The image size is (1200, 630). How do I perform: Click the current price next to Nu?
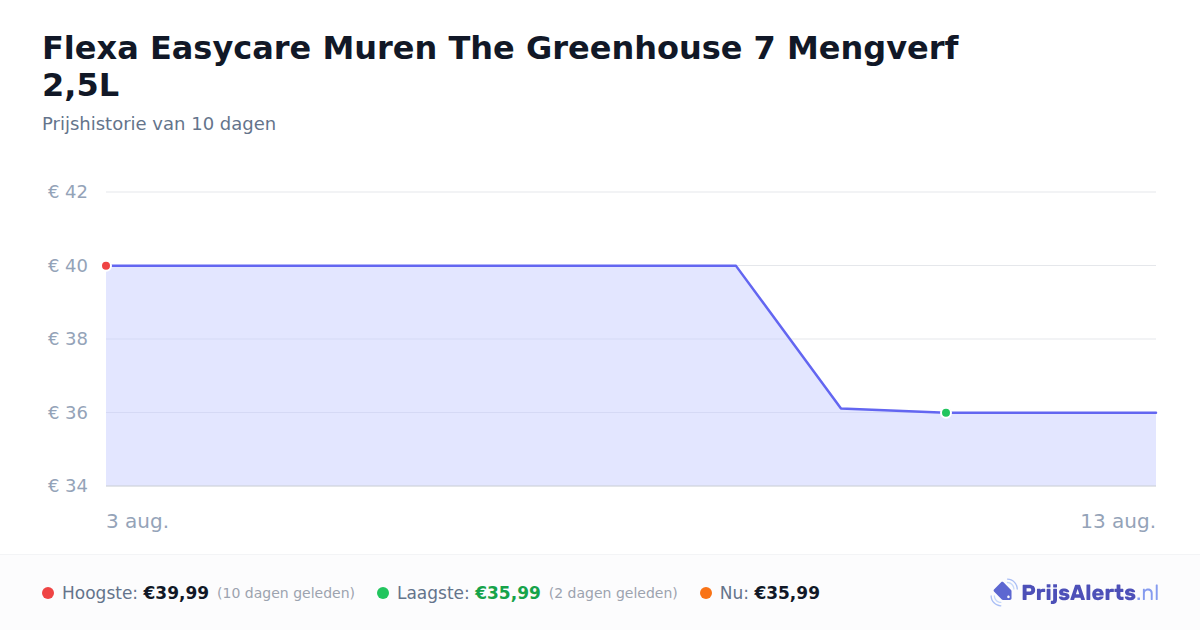point(787,593)
